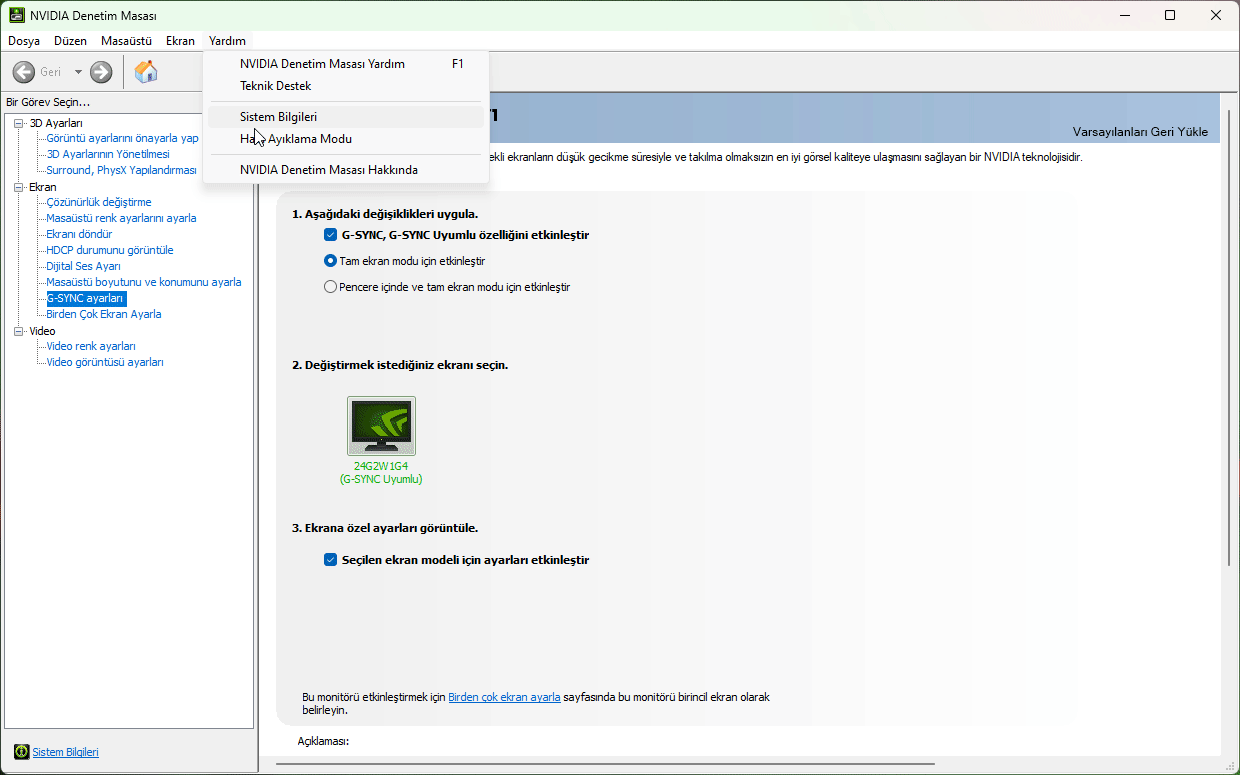This screenshot has height=775, width=1240.
Task: Toggle Seçilen ekran modeli için ayarları etkinleştir
Action: coord(330,560)
